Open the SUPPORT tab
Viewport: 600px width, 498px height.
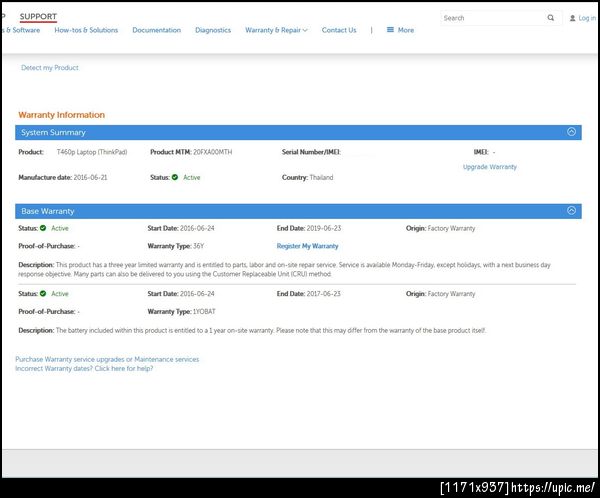click(38, 16)
